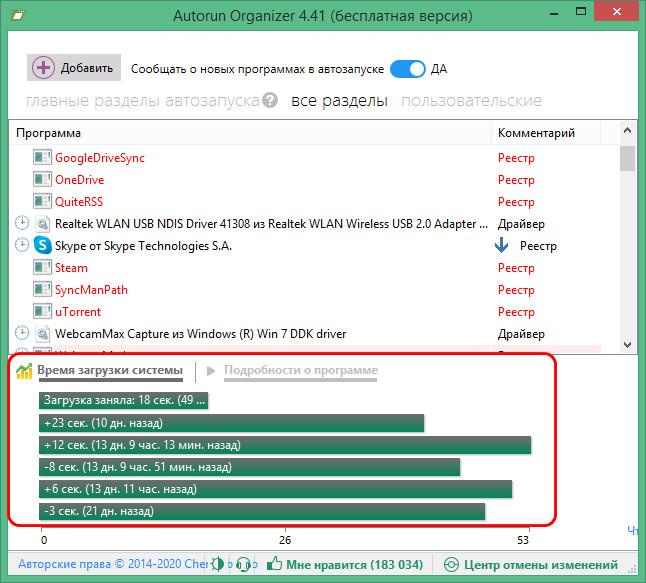Select uTorrent row text
This screenshot has height=583, width=646.
coord(78,312)
